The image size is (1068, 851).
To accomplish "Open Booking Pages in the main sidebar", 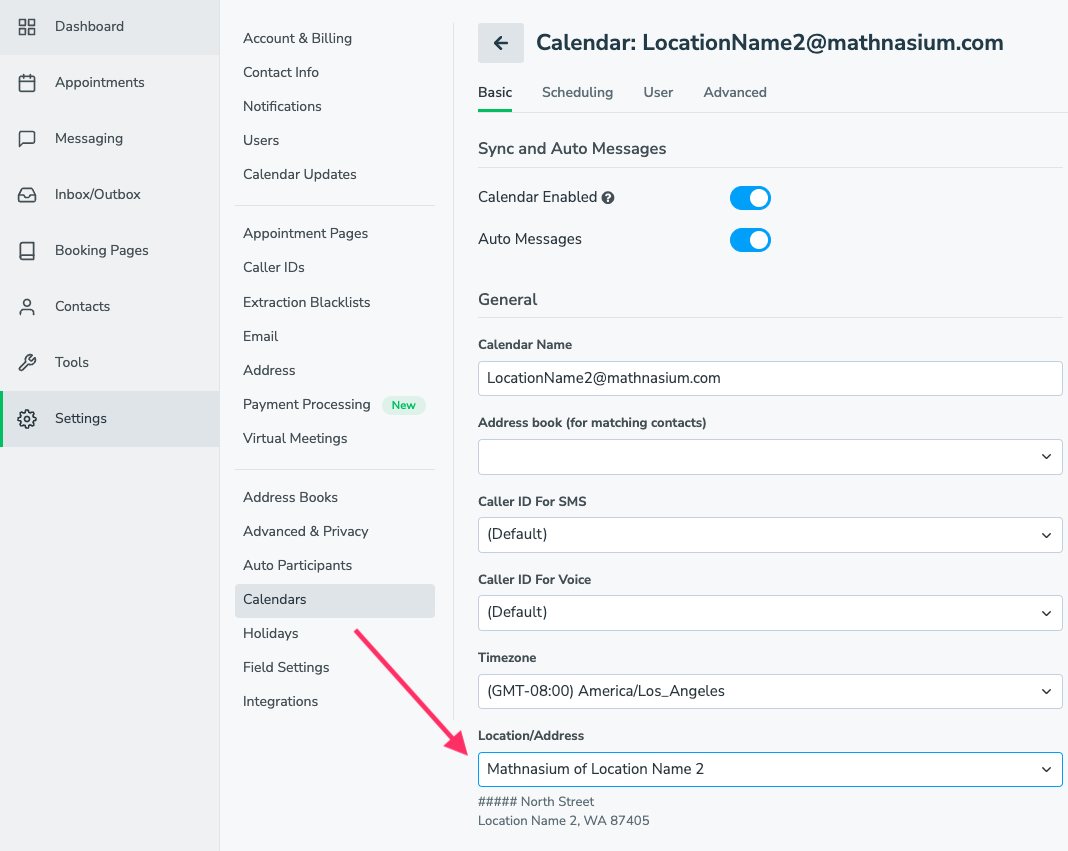I will pos(110,250).
